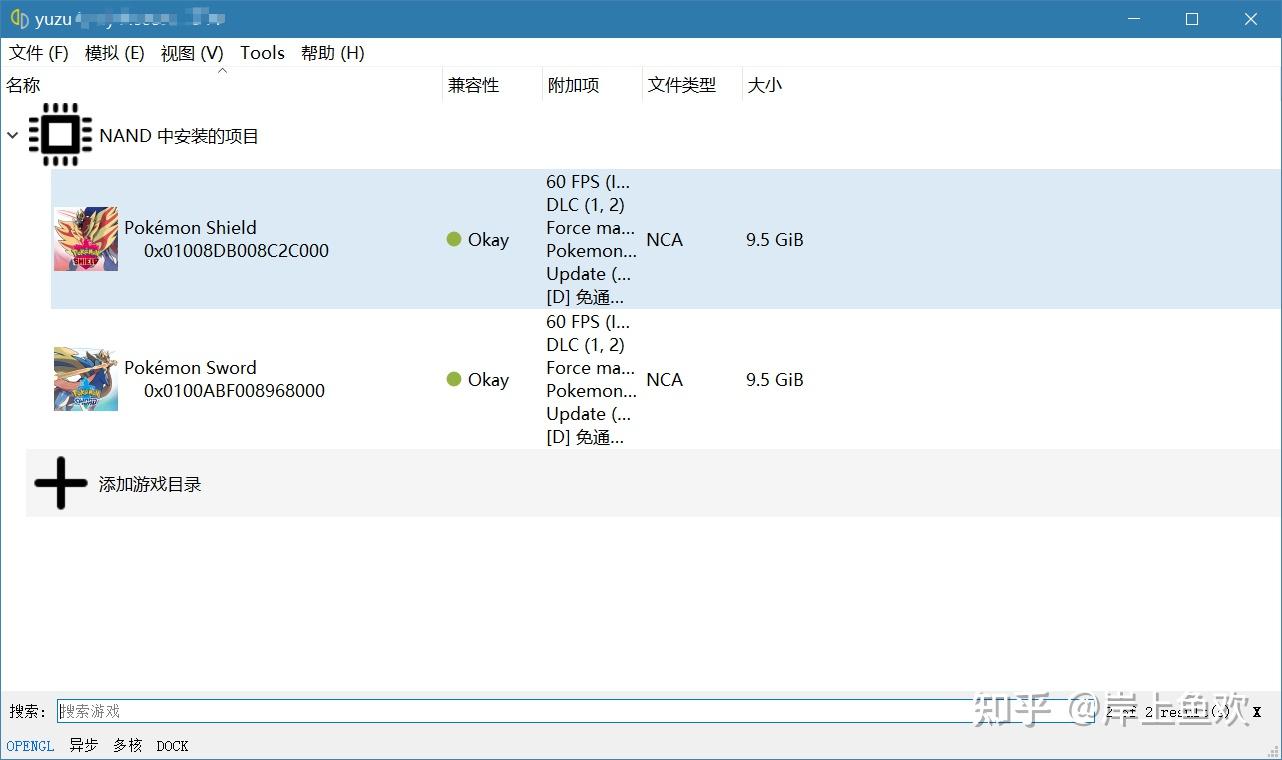Select the Pokémon Sword title text
Screen dimensions: 1282x760
pyautogui.click(x=190, y=367)
